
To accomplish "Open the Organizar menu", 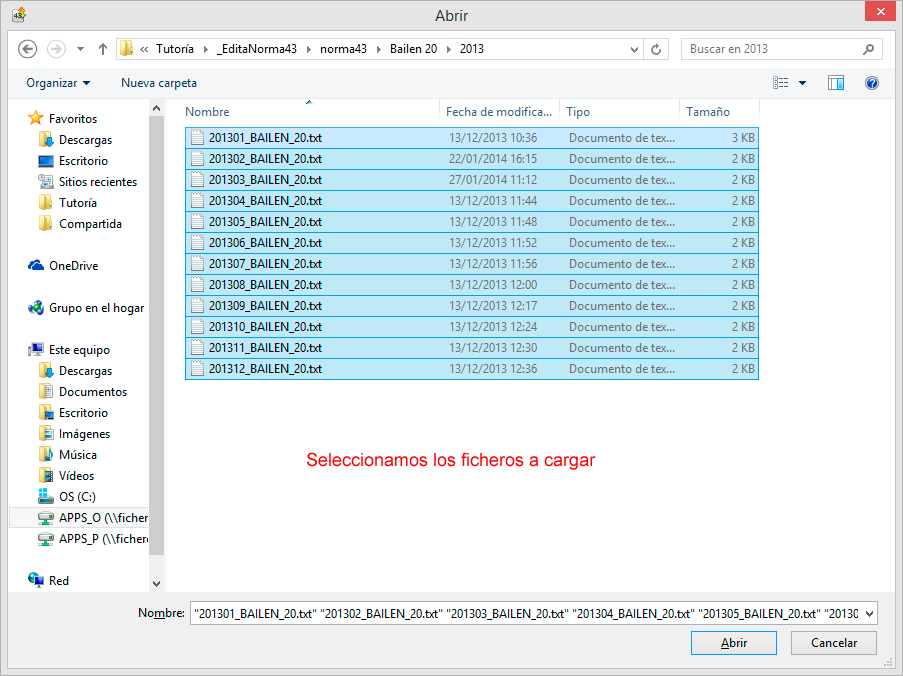I will [x=58, y=83].
